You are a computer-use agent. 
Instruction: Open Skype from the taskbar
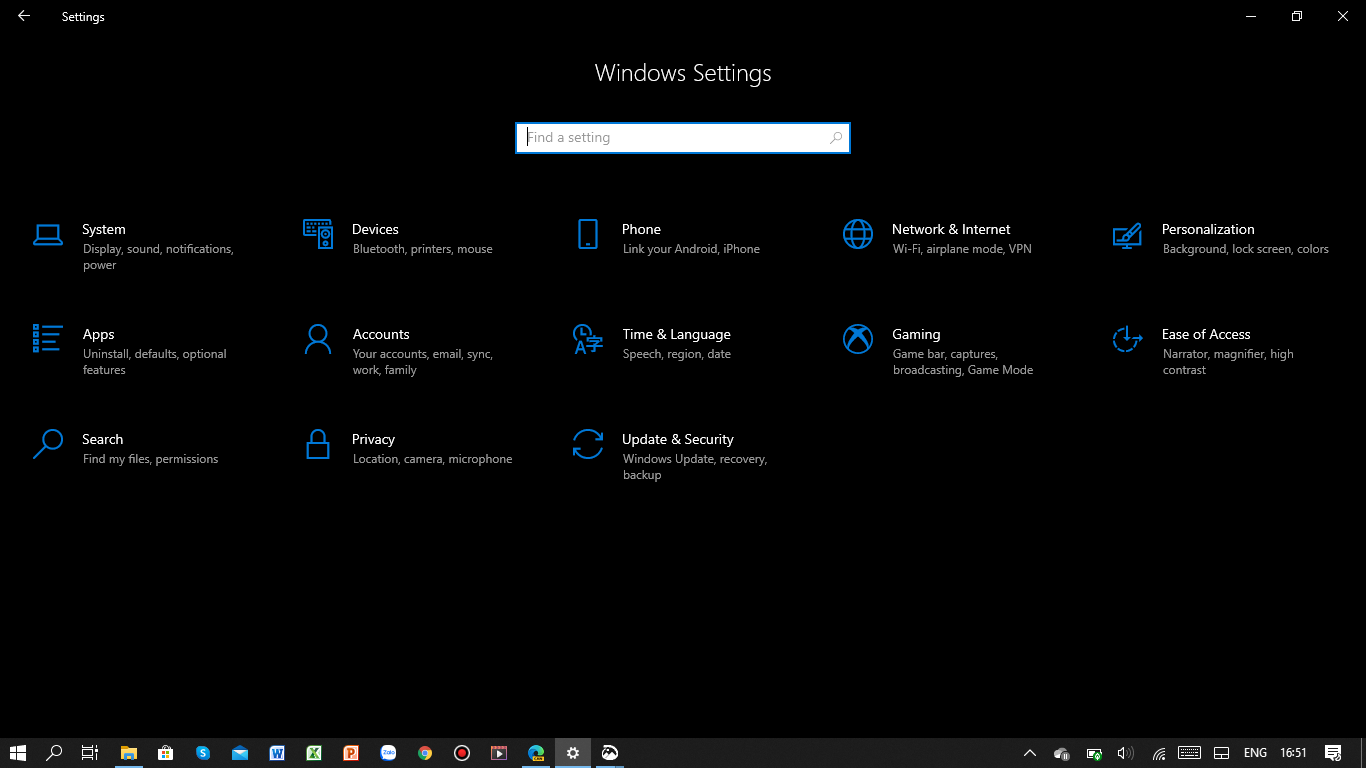[203, 753]
